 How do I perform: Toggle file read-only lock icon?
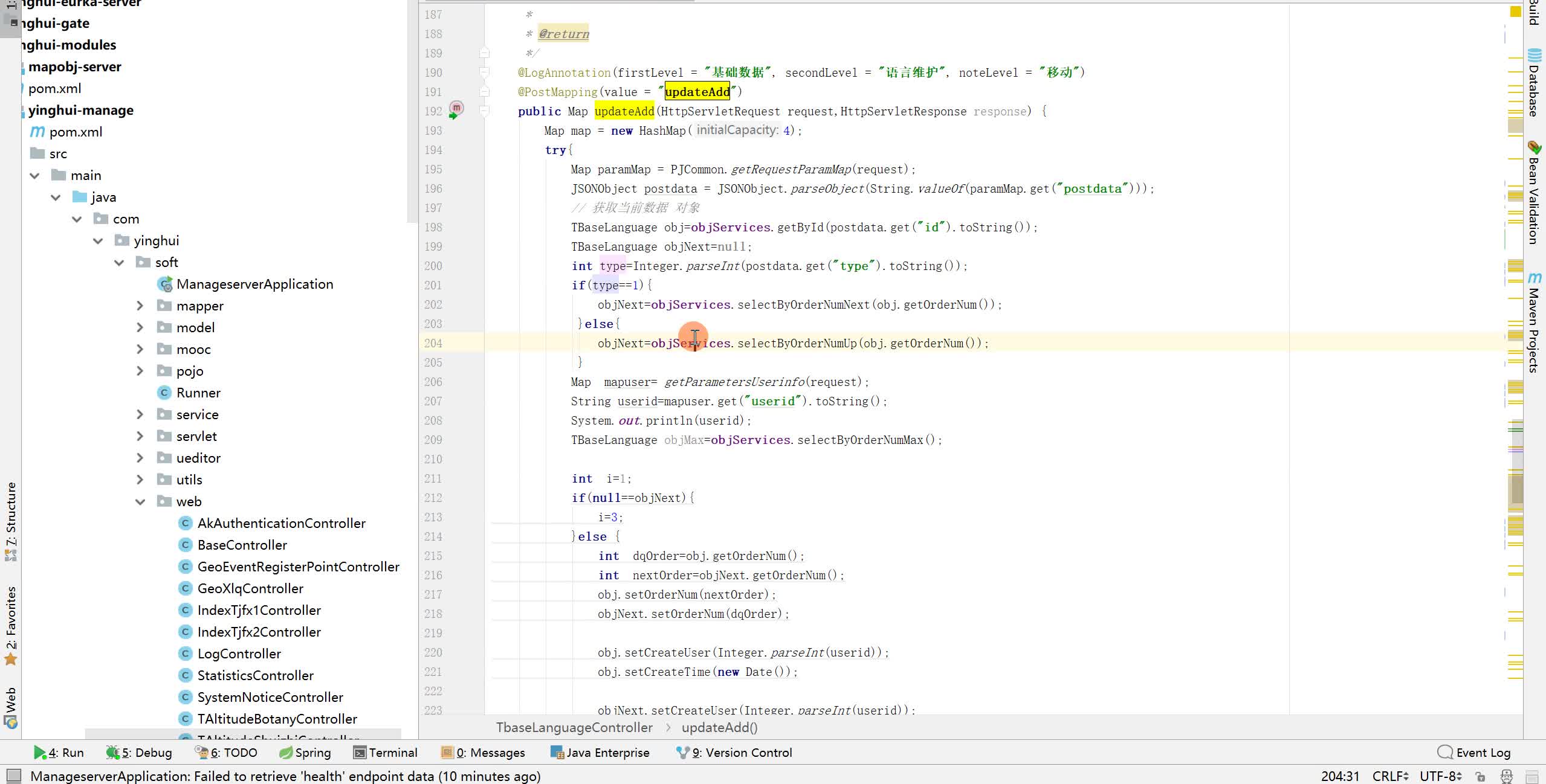pyautogui.click(x=1480, y=776)
